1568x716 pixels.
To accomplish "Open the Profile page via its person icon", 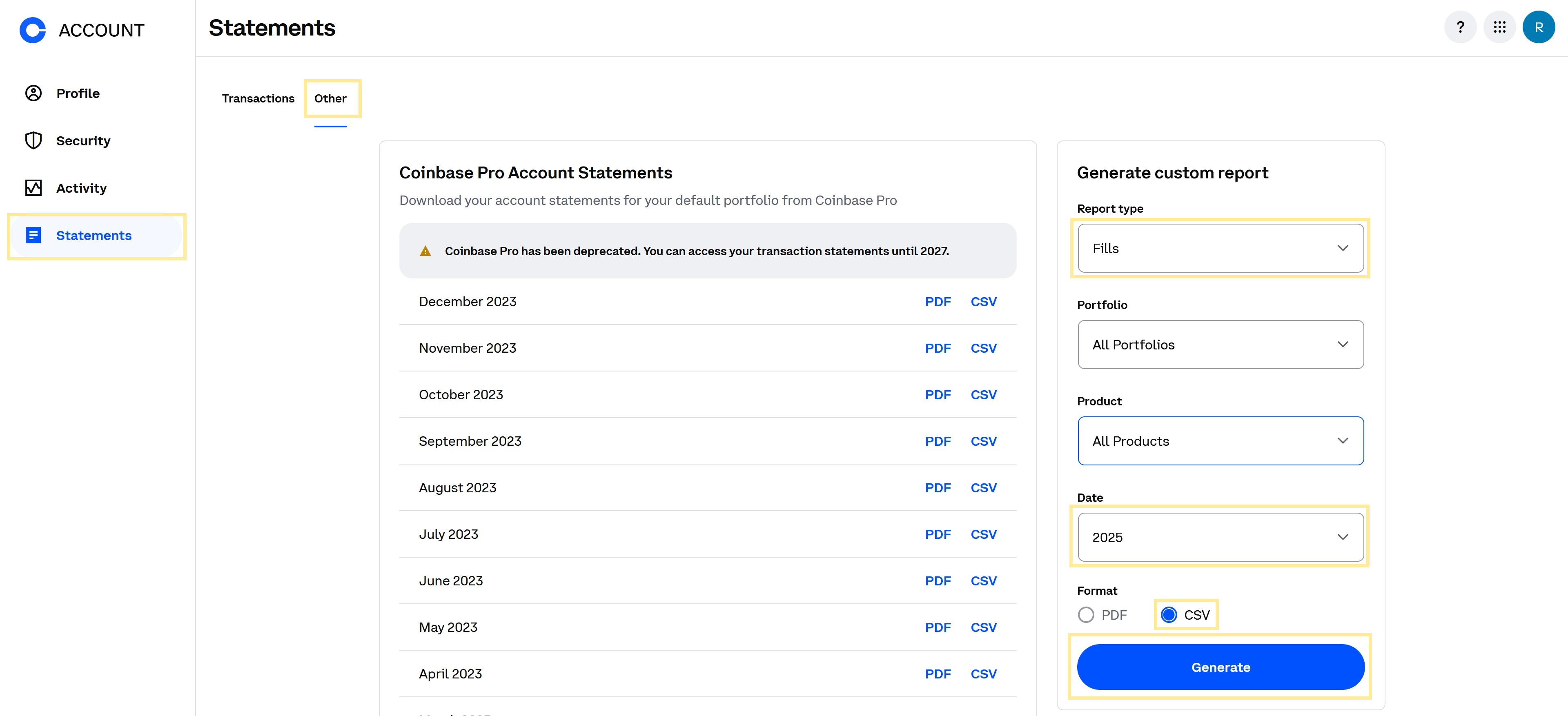I will 33,93.
